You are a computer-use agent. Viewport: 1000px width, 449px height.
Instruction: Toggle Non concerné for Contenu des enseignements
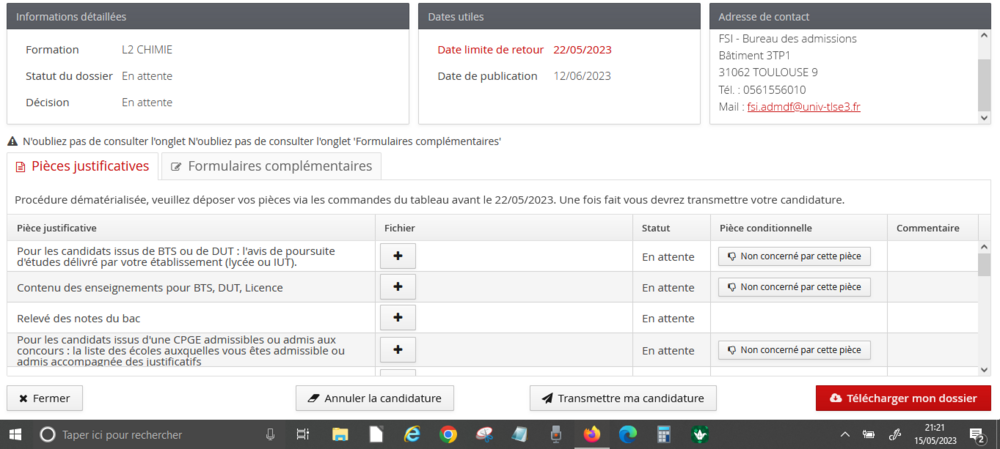794,287
